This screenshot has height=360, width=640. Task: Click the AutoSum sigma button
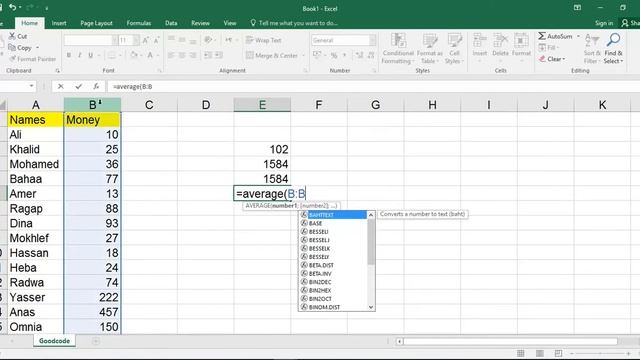[555, 36]
